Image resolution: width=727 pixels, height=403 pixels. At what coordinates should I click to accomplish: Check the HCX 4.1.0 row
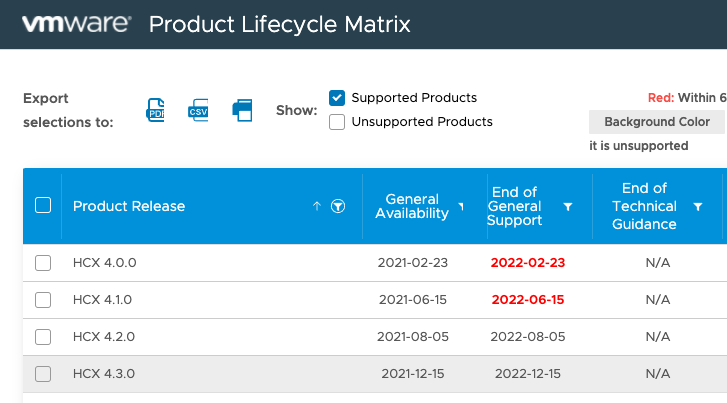tap(43, 300)
